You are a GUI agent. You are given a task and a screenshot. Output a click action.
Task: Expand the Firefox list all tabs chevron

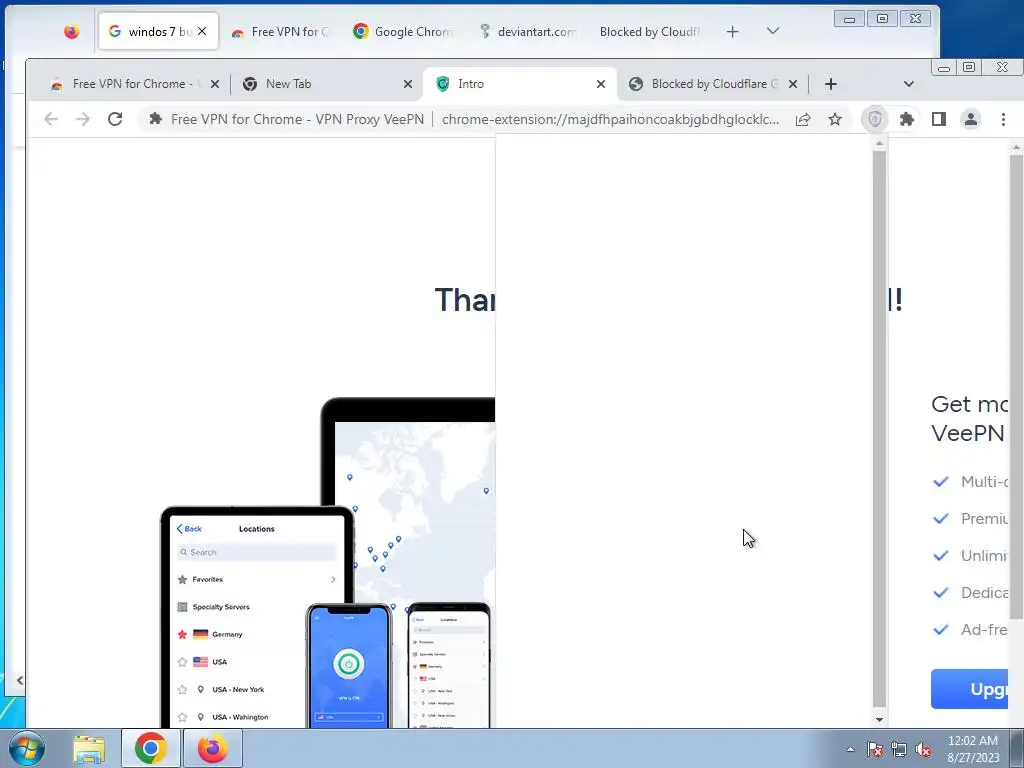773,31
